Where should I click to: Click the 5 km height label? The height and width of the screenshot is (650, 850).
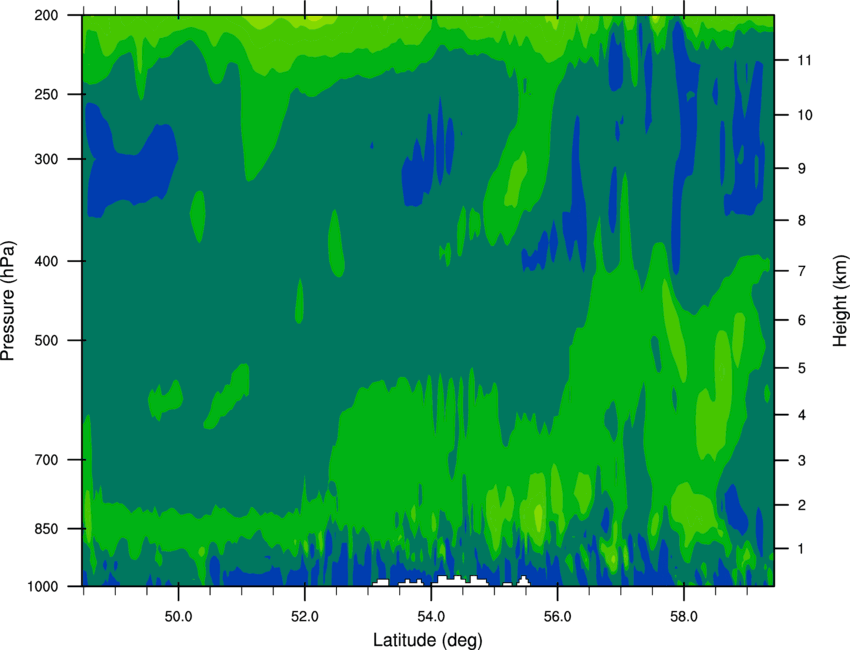click(x=802, y=369)
